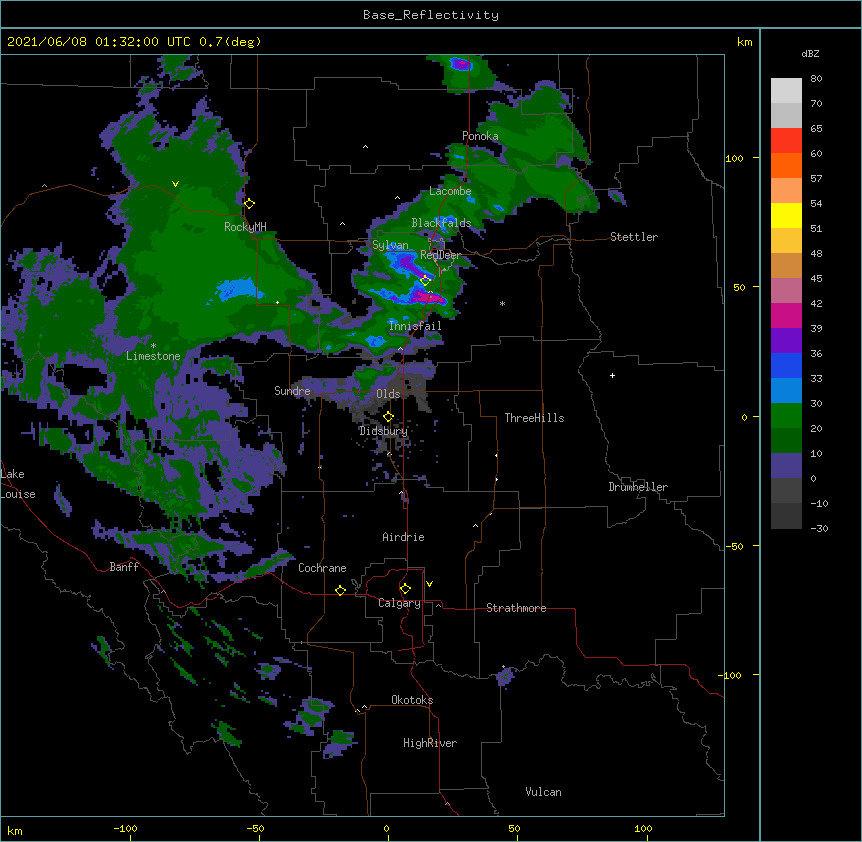The height and width of the screenshot is (842, 862).
Task: Click the yellow V marker northwest of RockyMH
Action: pos(175,184)
